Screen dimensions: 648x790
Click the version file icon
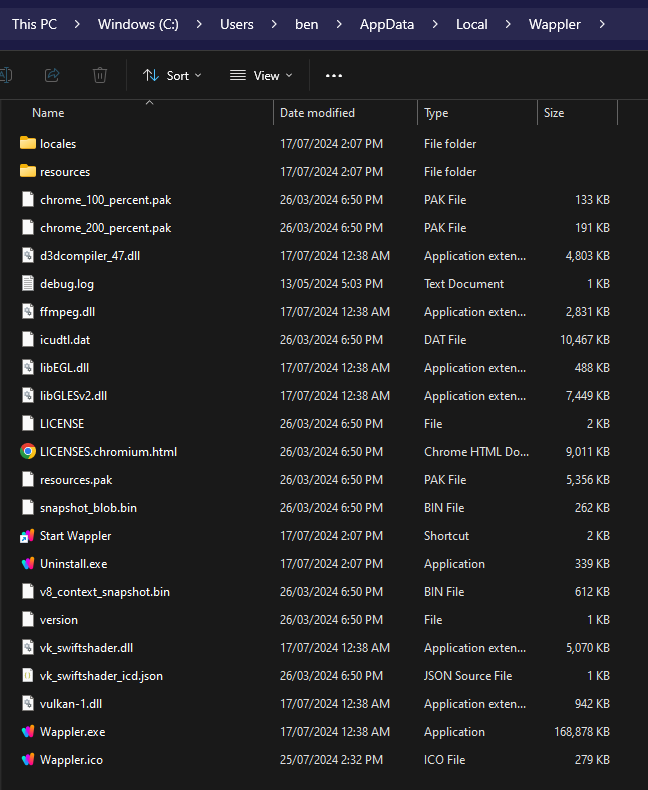pos(28,620)
